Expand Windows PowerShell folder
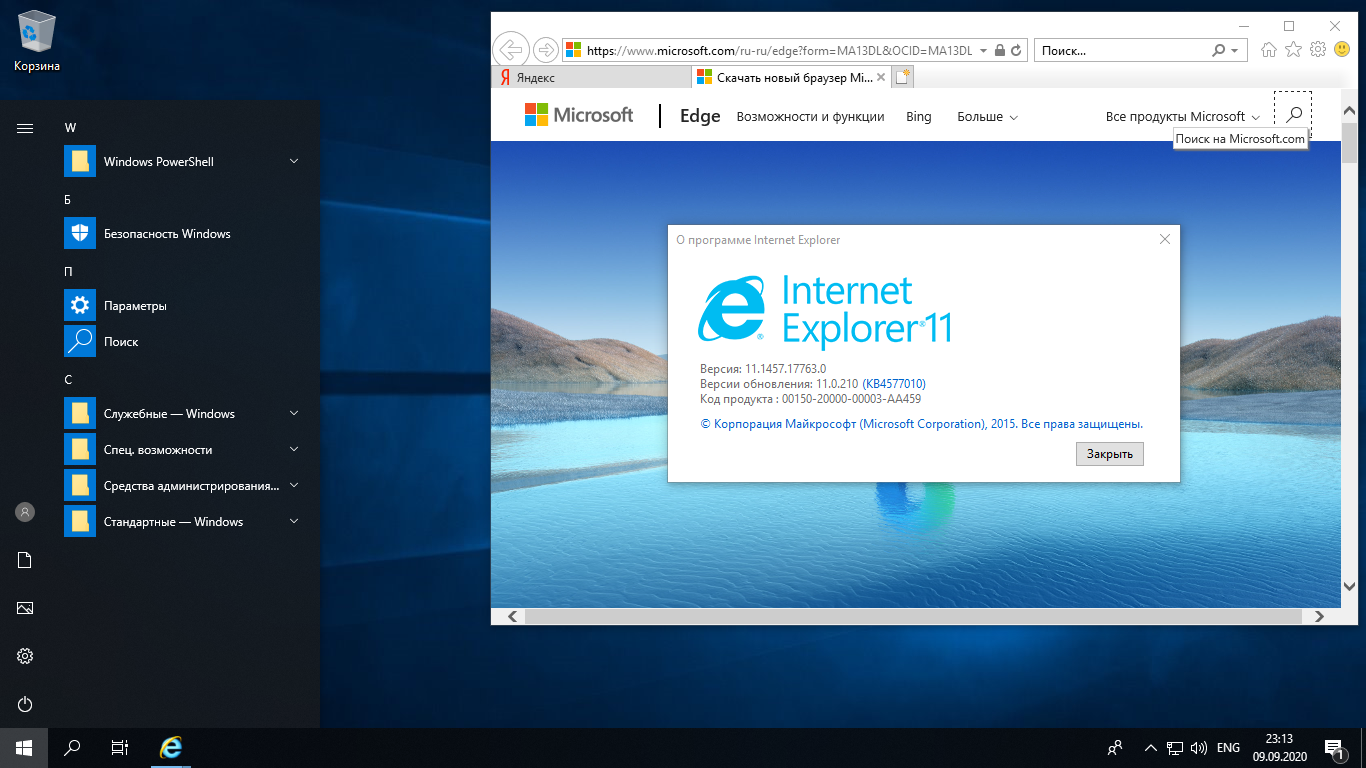1366x768 pixels. pos(294,161)
